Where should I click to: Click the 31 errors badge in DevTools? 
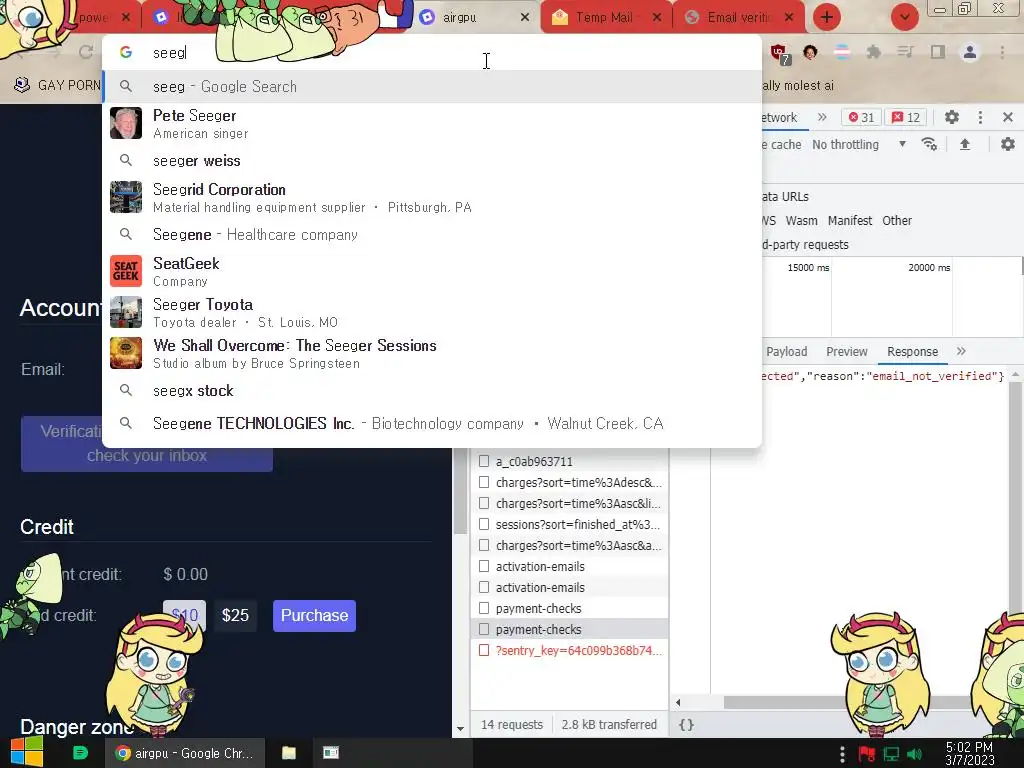861,118
